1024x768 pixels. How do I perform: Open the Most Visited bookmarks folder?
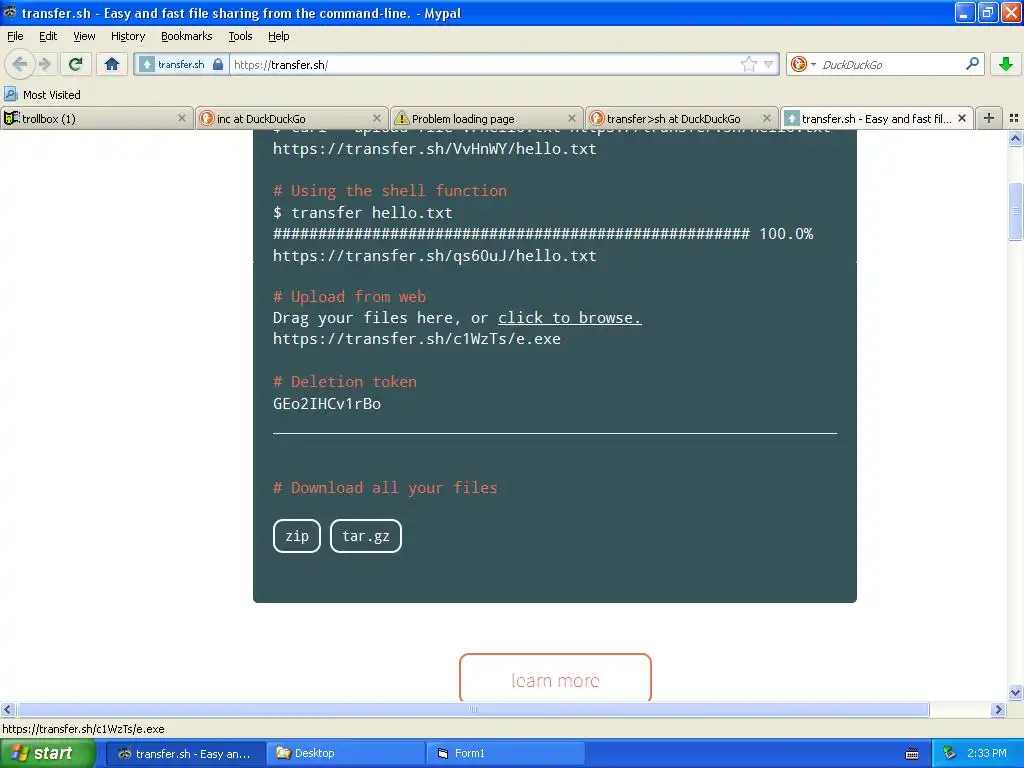(43, 95)
